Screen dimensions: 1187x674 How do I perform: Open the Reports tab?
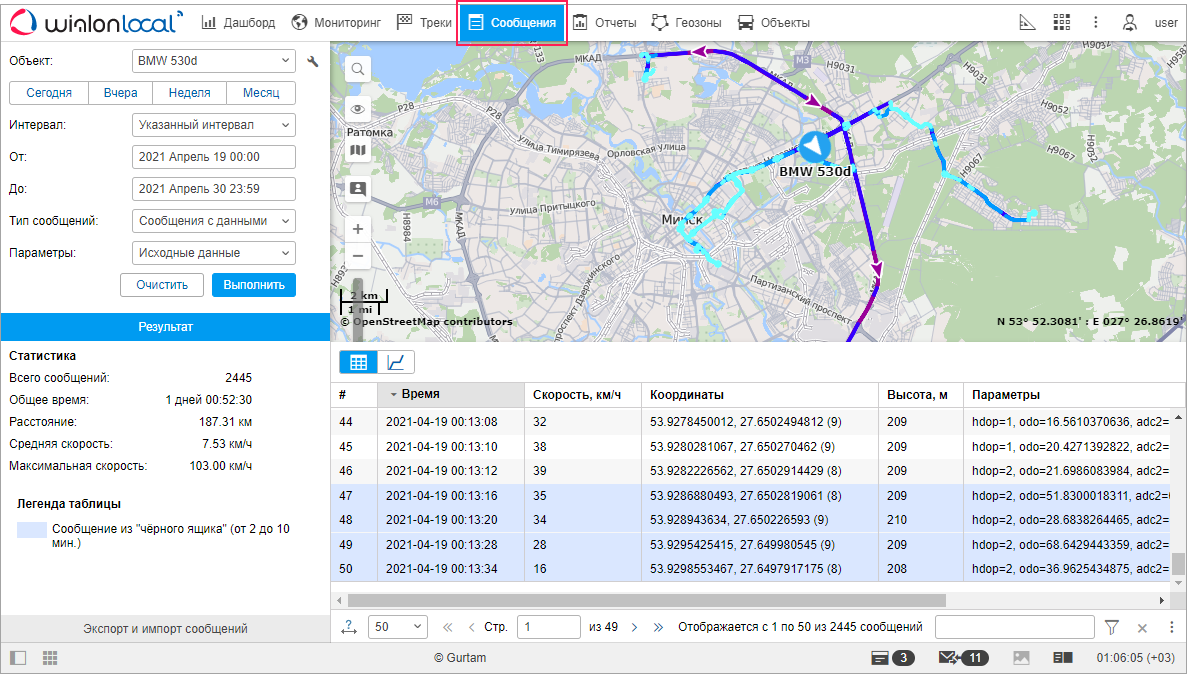click(606, 22)
